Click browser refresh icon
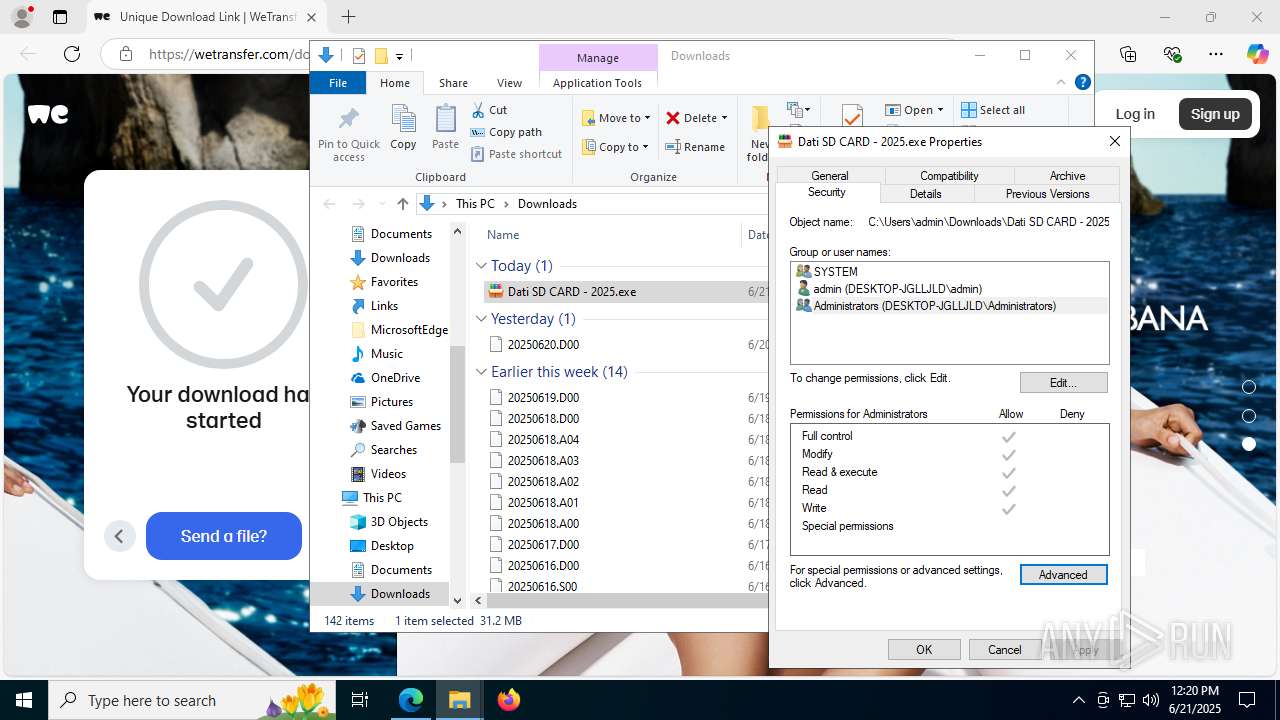Viewport: 1280px width, 720px height. 72,54
